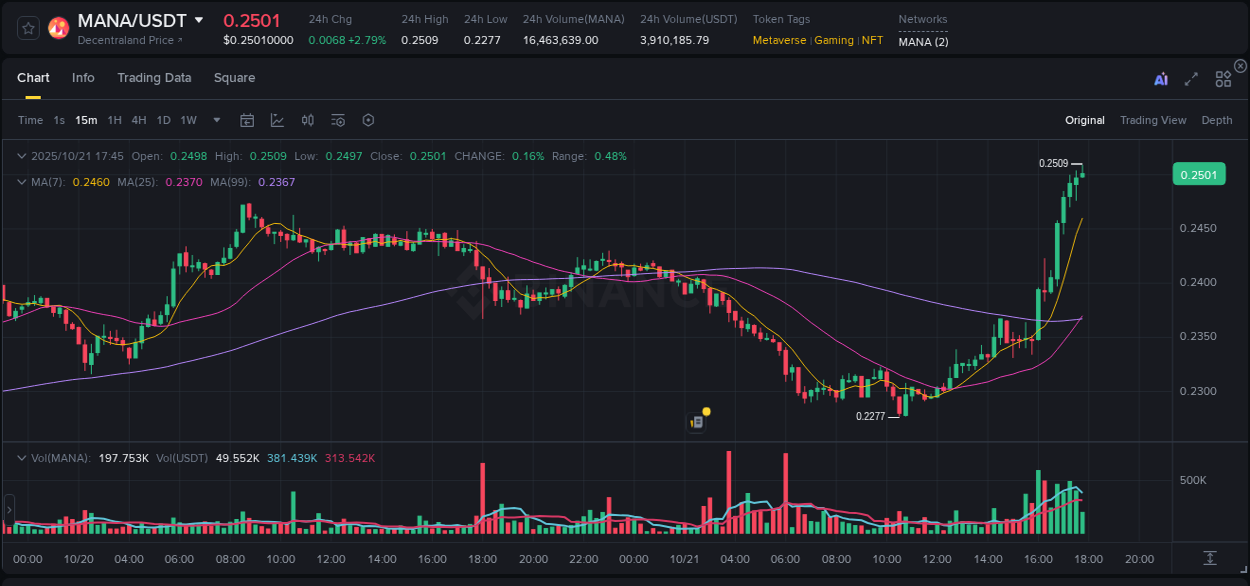Viewport: 1250px width, 586px height.
Task: Toggle the favorite star for MANA/USDT
Action: 27,27
